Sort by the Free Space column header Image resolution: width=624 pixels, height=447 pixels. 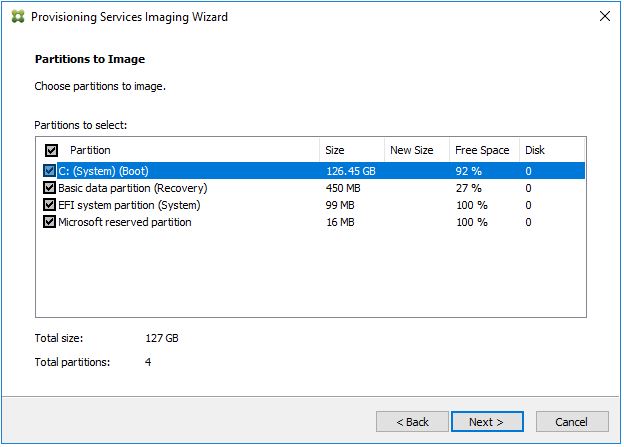482,150
